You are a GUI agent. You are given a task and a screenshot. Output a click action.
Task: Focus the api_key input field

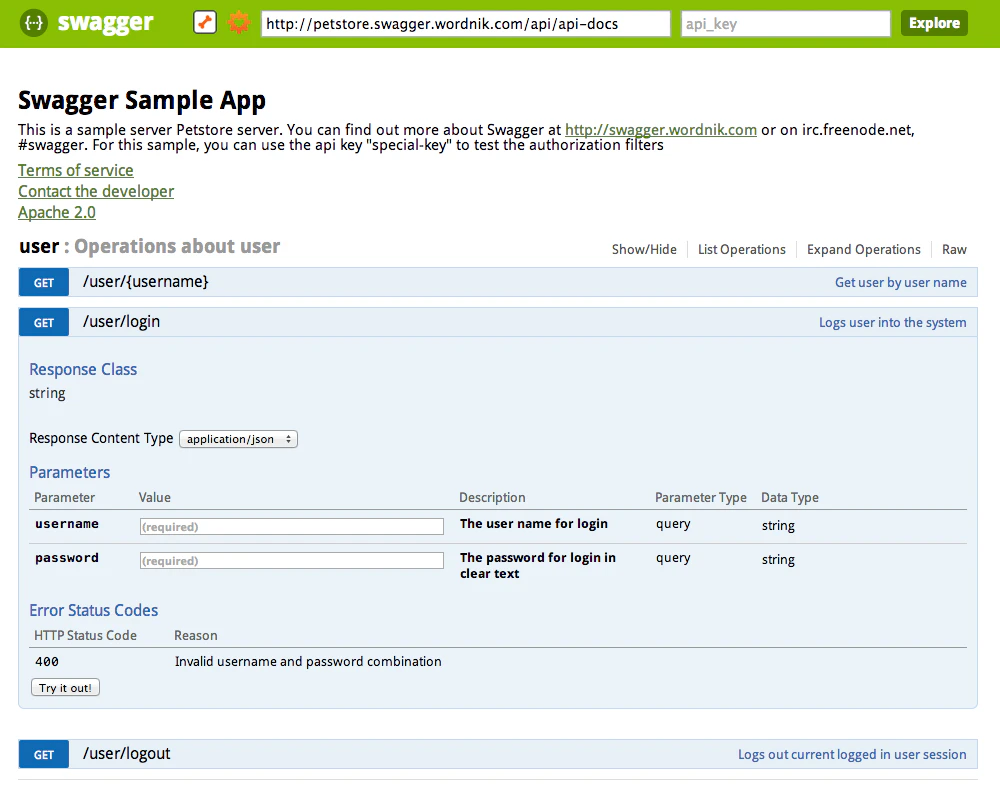[x=786, y=24]
